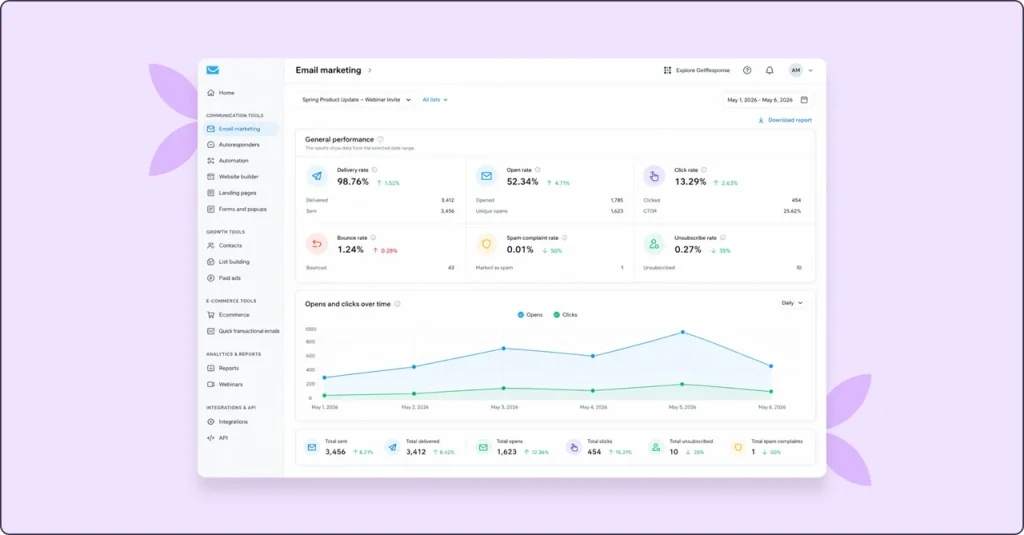This screenshot has width=1024, height=535.
Task: Open the Daily interval dropdown
Action: click(792, 303)
